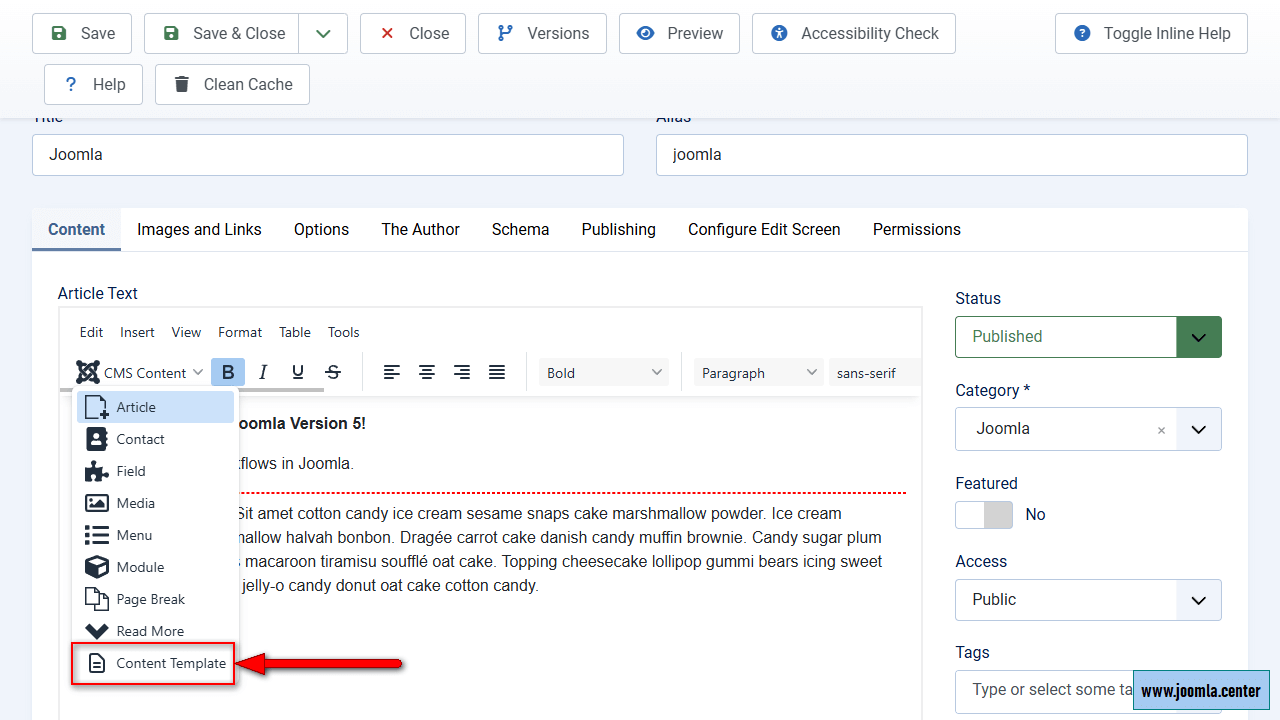The image size is (1280, 720).
Task: Click the Save & Close button
Action: point(222,33)
